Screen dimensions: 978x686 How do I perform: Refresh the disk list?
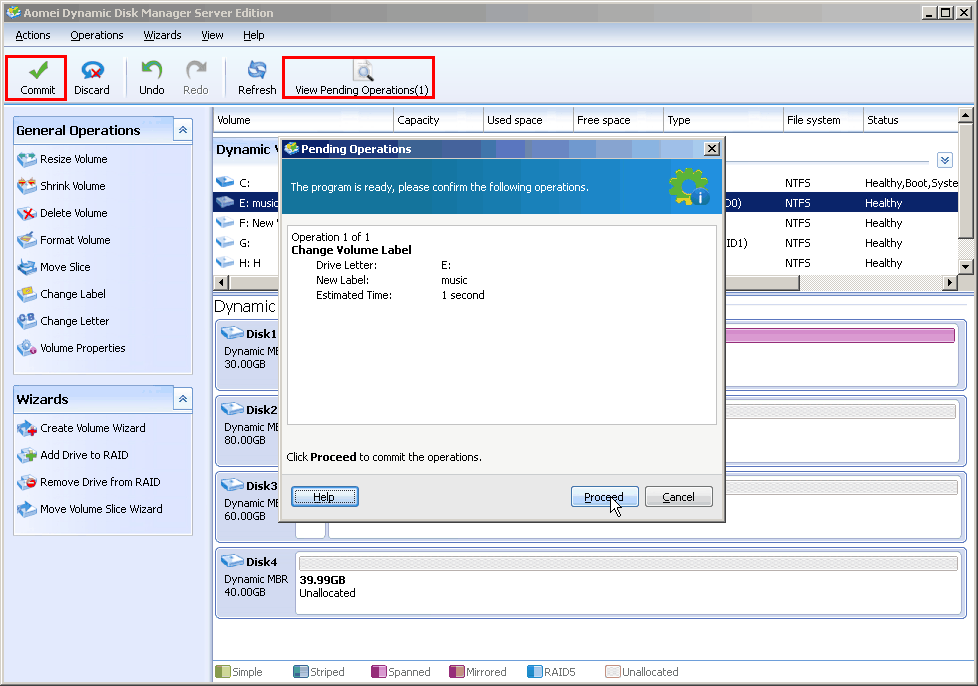click(257, 77)
